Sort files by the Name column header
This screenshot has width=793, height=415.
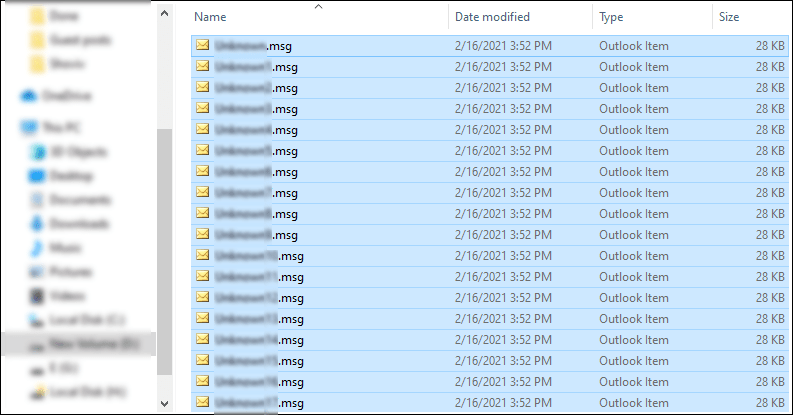tap(210, 17)
